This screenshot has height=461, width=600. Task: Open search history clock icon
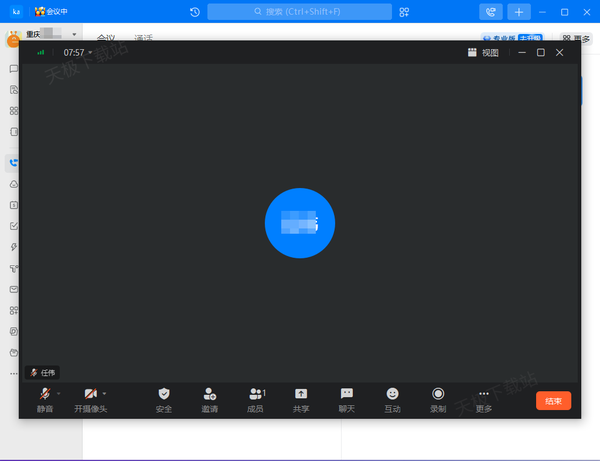coord(194,12)
